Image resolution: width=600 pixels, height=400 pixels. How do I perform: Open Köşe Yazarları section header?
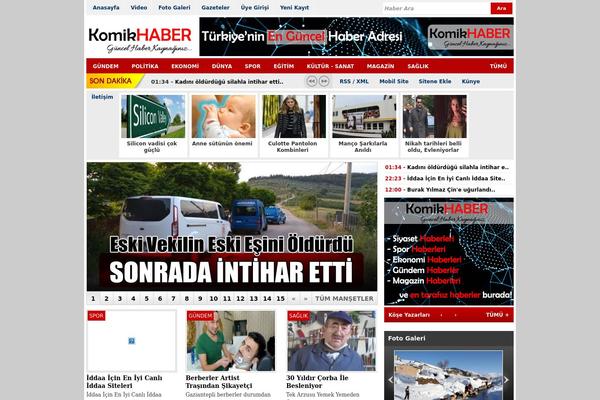pos(409,315)
